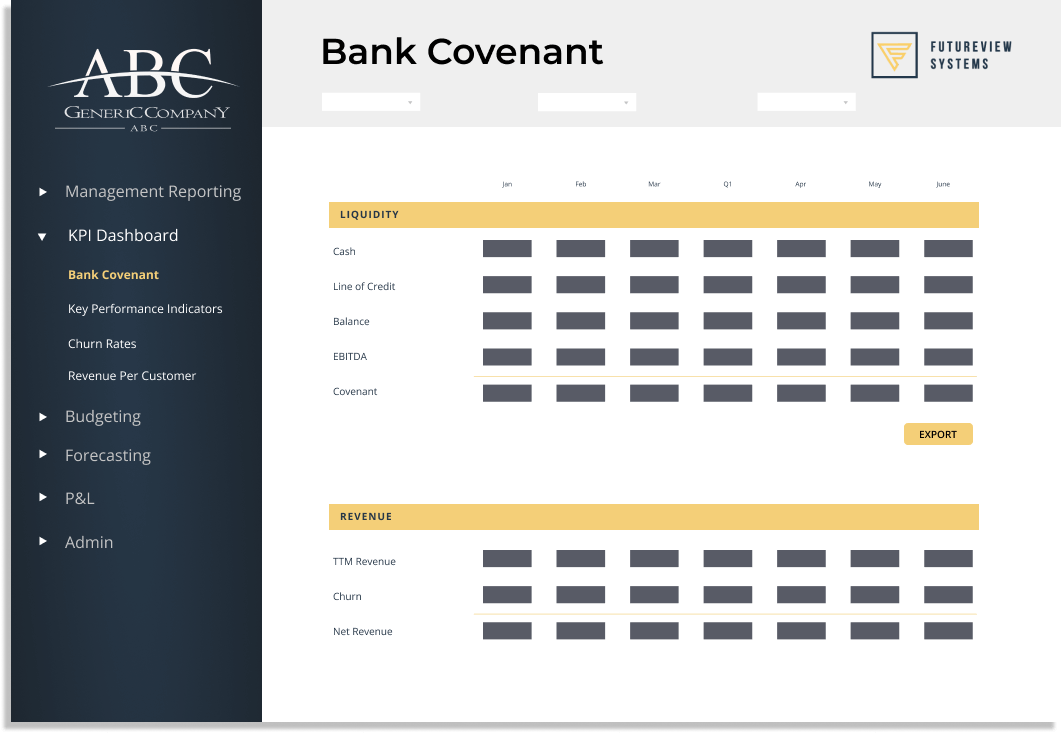This screenshot has width=1061, height=733.
Task: Click the Covenant row label
Action: [x=355, y=391]
